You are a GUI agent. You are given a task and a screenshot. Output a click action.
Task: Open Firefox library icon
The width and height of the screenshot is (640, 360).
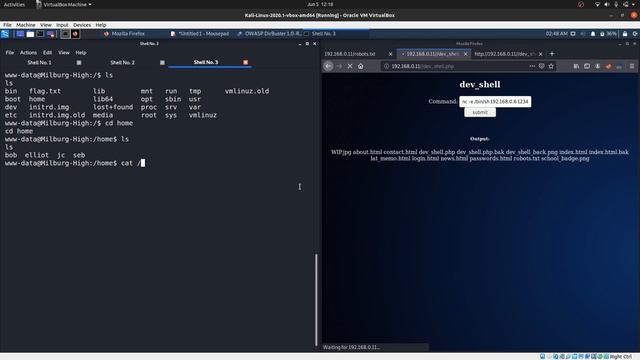pos(576,66)
